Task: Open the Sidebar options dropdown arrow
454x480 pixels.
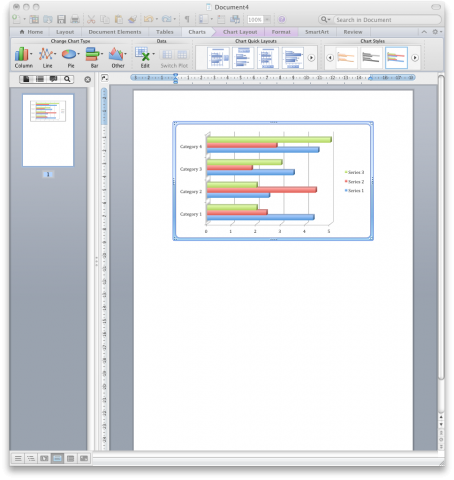Action: [x=211, y=19]
